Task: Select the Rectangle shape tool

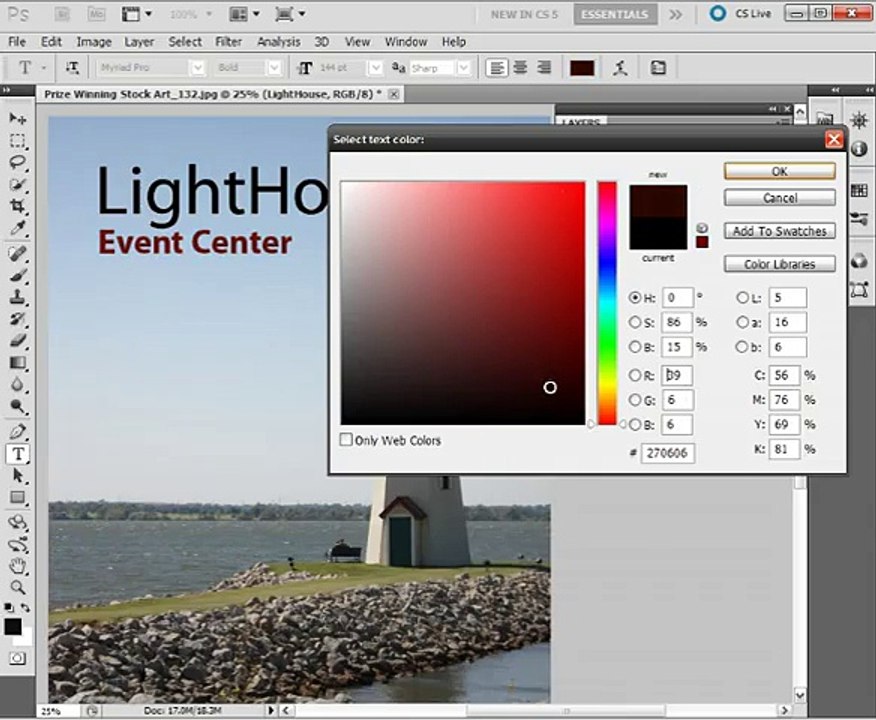Action: coord(18,498)
